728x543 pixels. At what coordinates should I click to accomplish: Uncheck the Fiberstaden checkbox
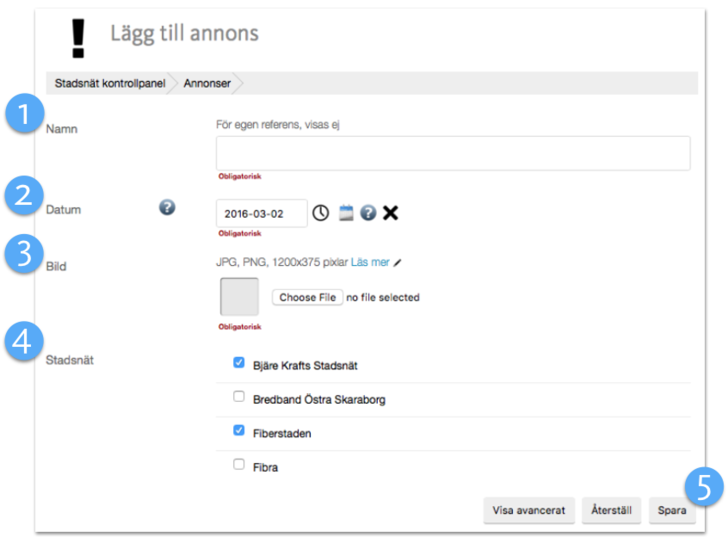point(239,431)
